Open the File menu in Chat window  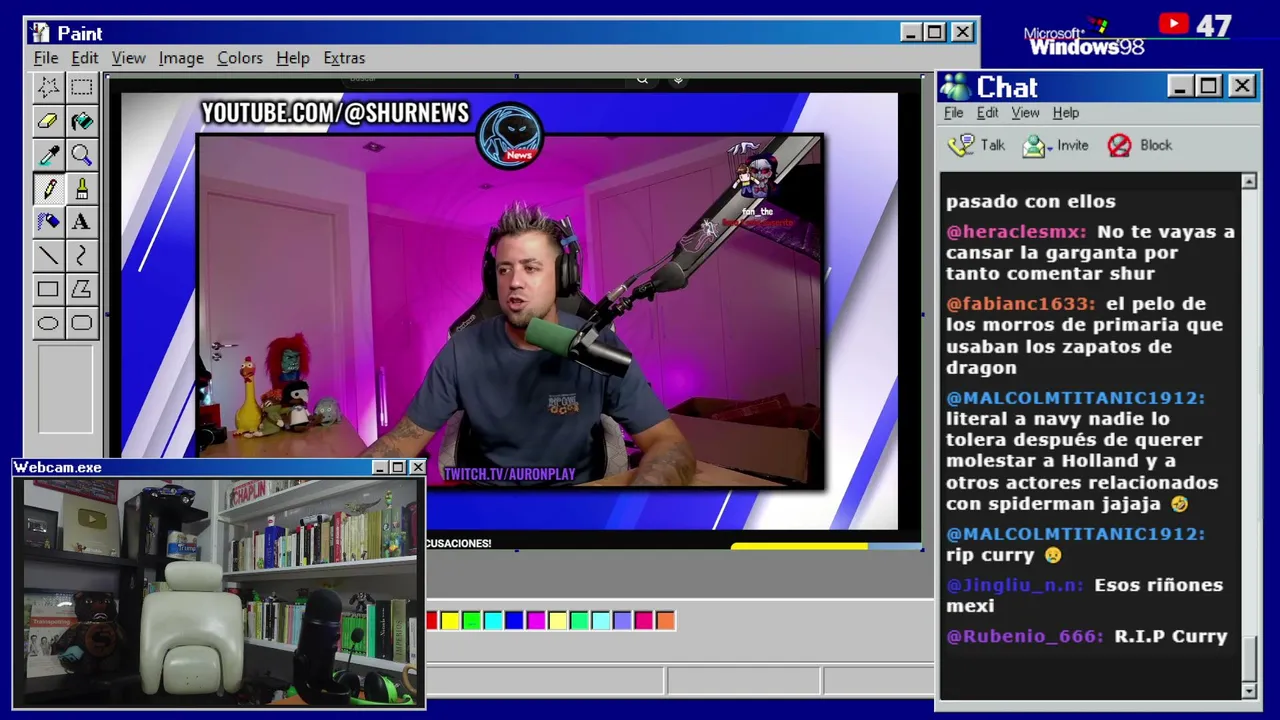coord(954,113)
